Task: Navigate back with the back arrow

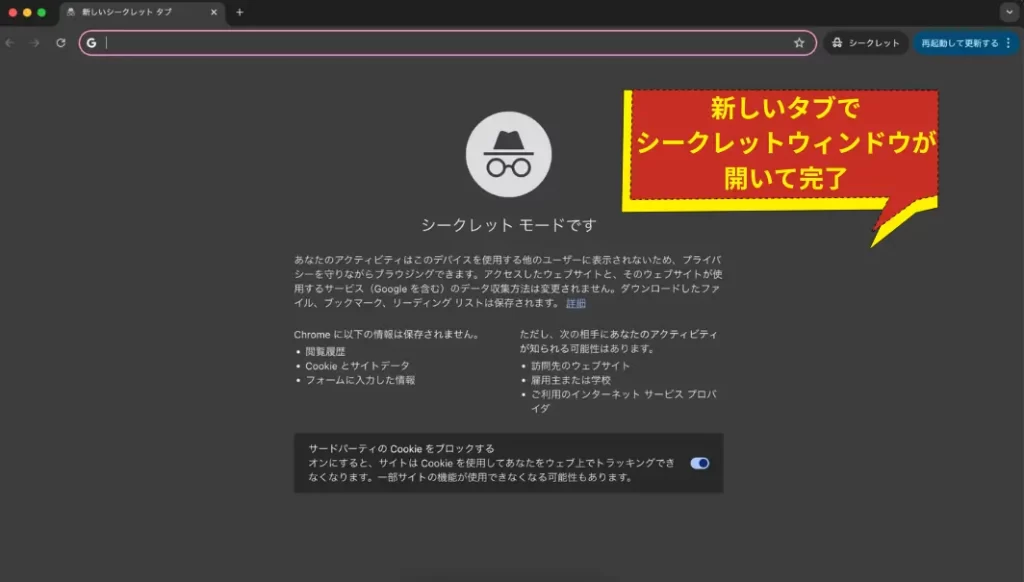Action: [10, 43]
